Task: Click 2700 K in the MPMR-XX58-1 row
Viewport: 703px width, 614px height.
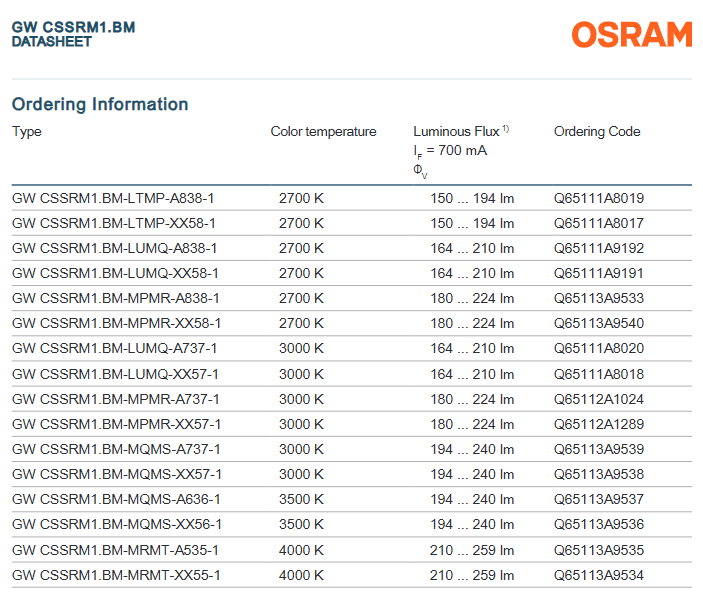Action: click(x=301, y=323)
